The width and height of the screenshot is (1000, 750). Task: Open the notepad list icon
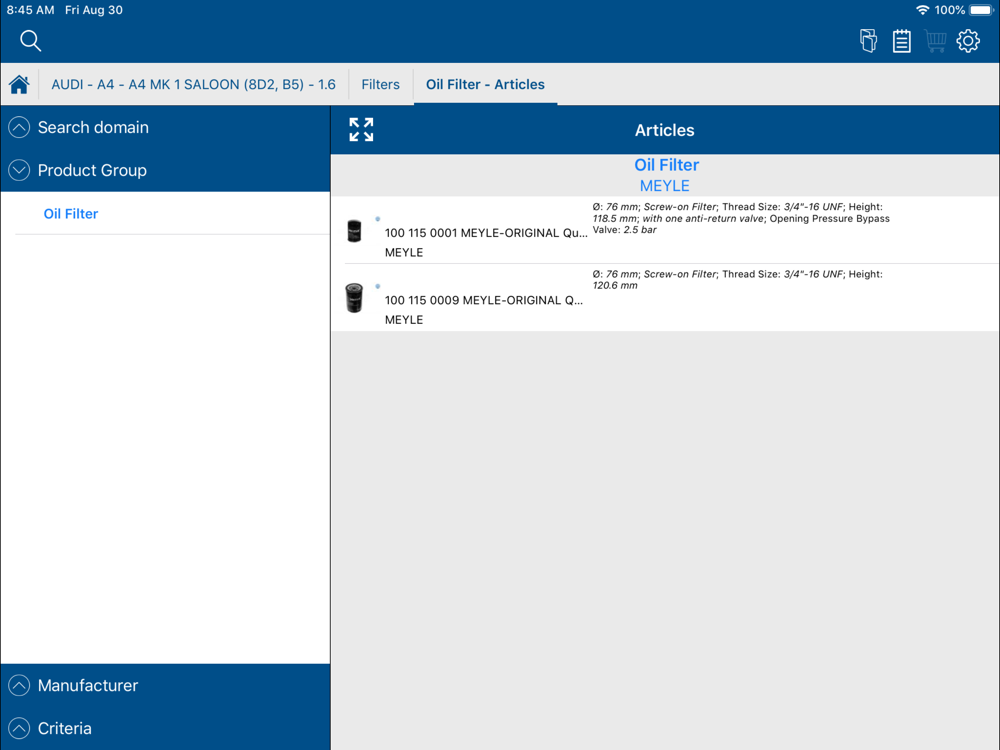tap(901, 41)
